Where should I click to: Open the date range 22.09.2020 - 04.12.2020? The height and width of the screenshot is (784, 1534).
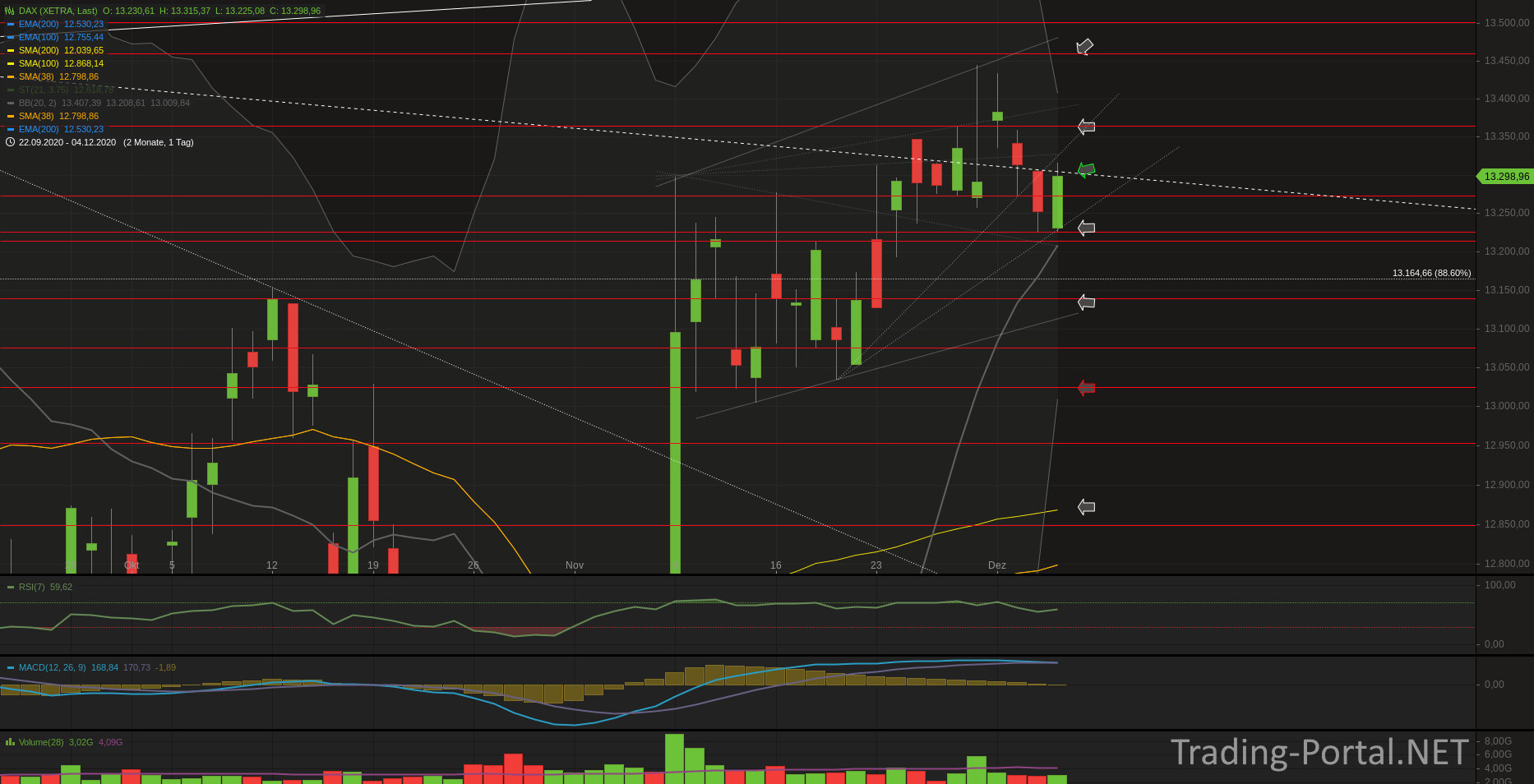tap(67, 142)
